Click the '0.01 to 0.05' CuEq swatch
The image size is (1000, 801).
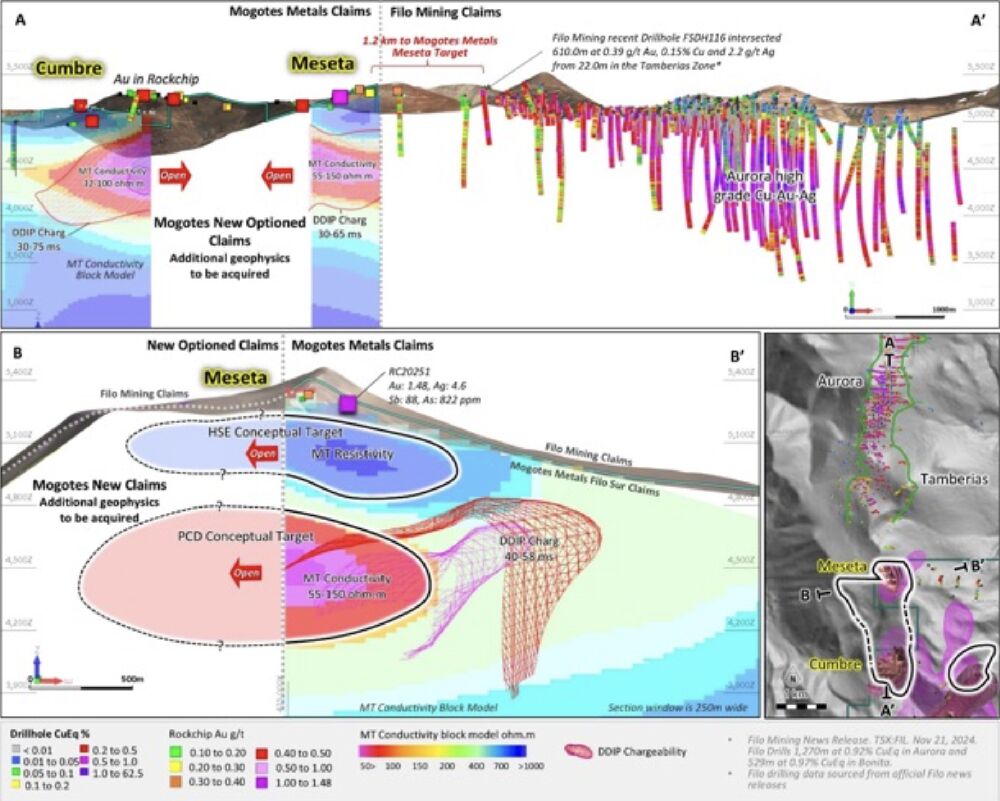coord(16,761)
